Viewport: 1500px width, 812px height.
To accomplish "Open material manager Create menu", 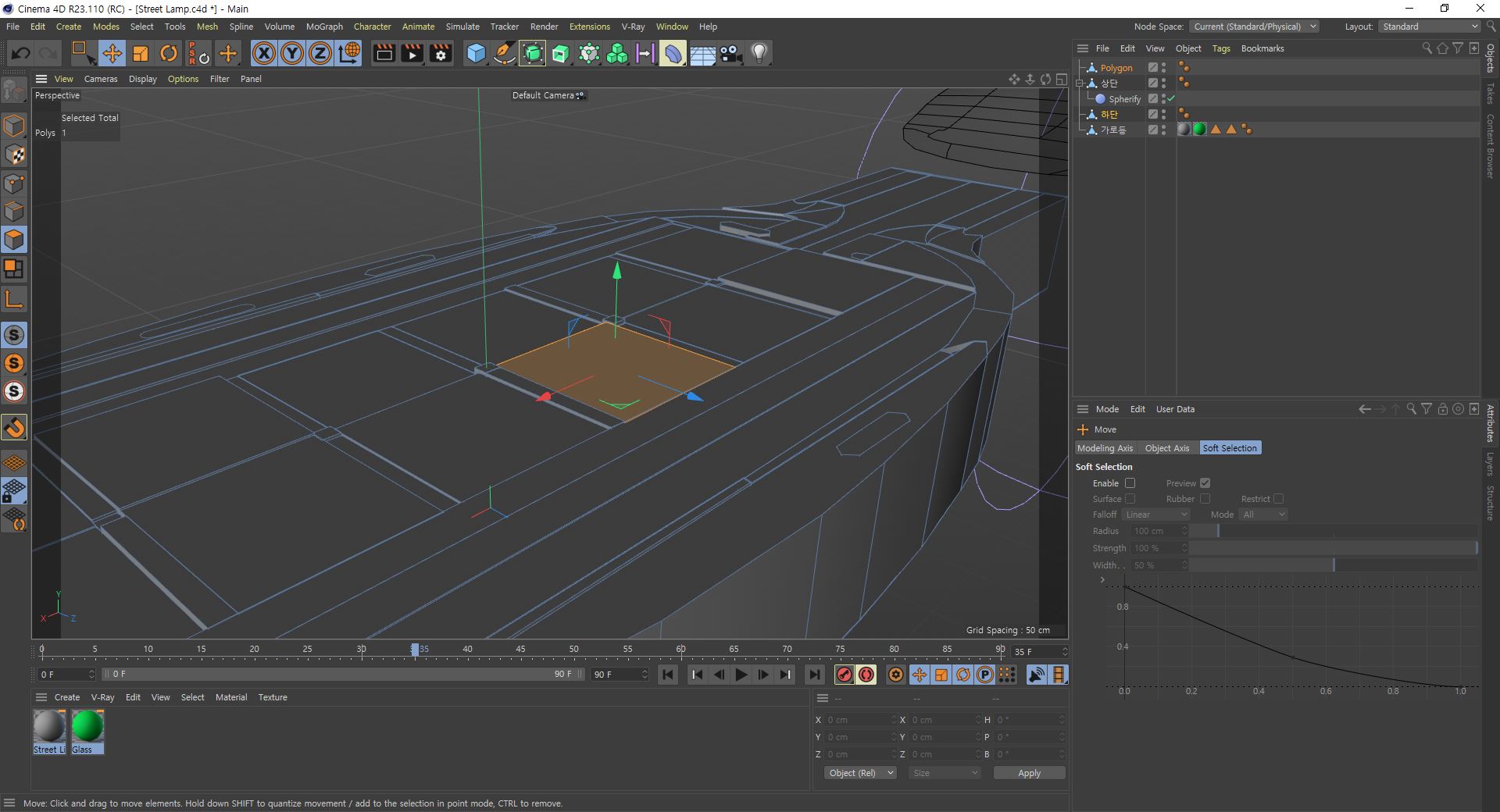I will coord(67,697).
